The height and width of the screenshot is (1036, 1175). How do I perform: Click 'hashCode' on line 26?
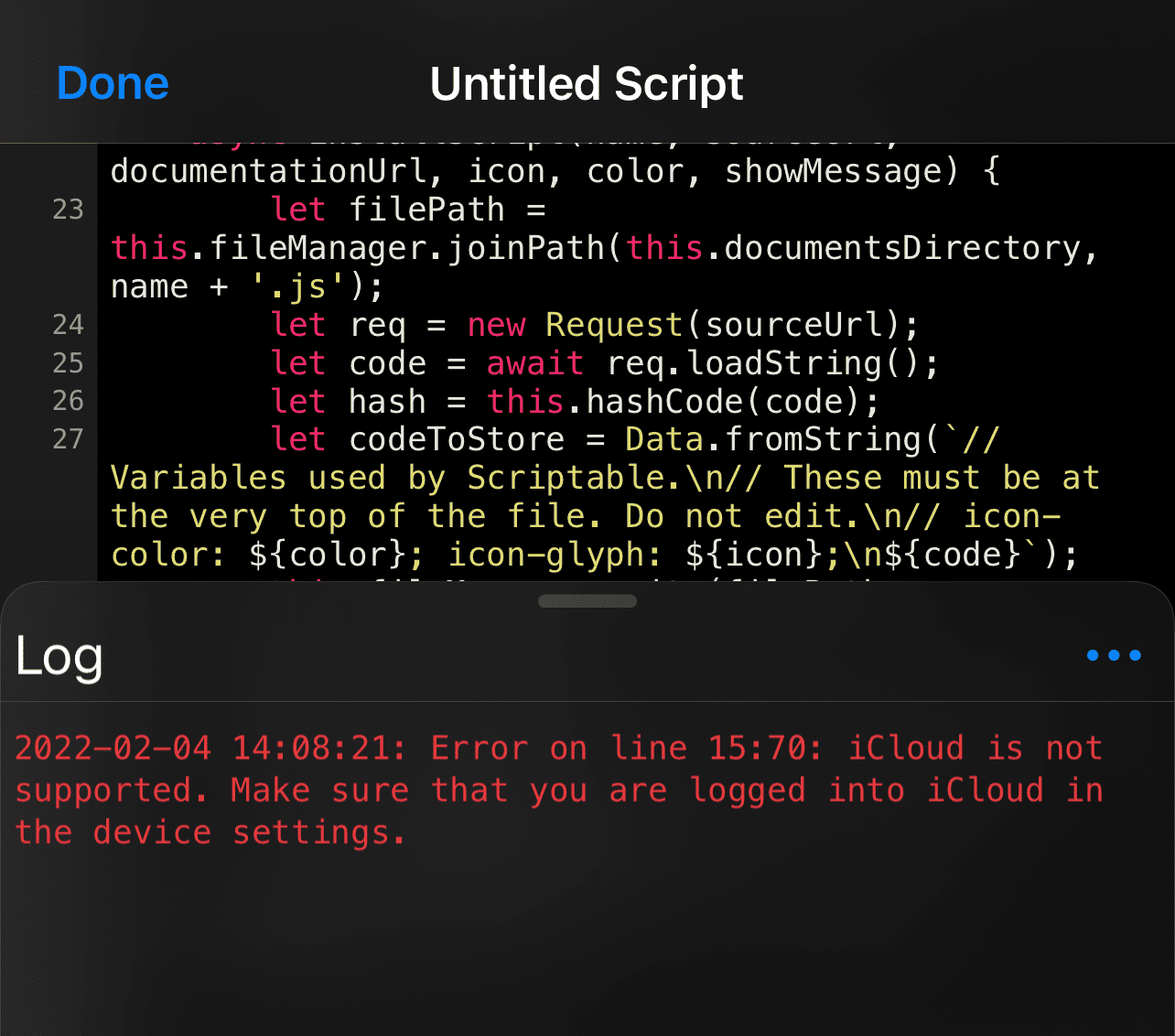coord(663,402)
